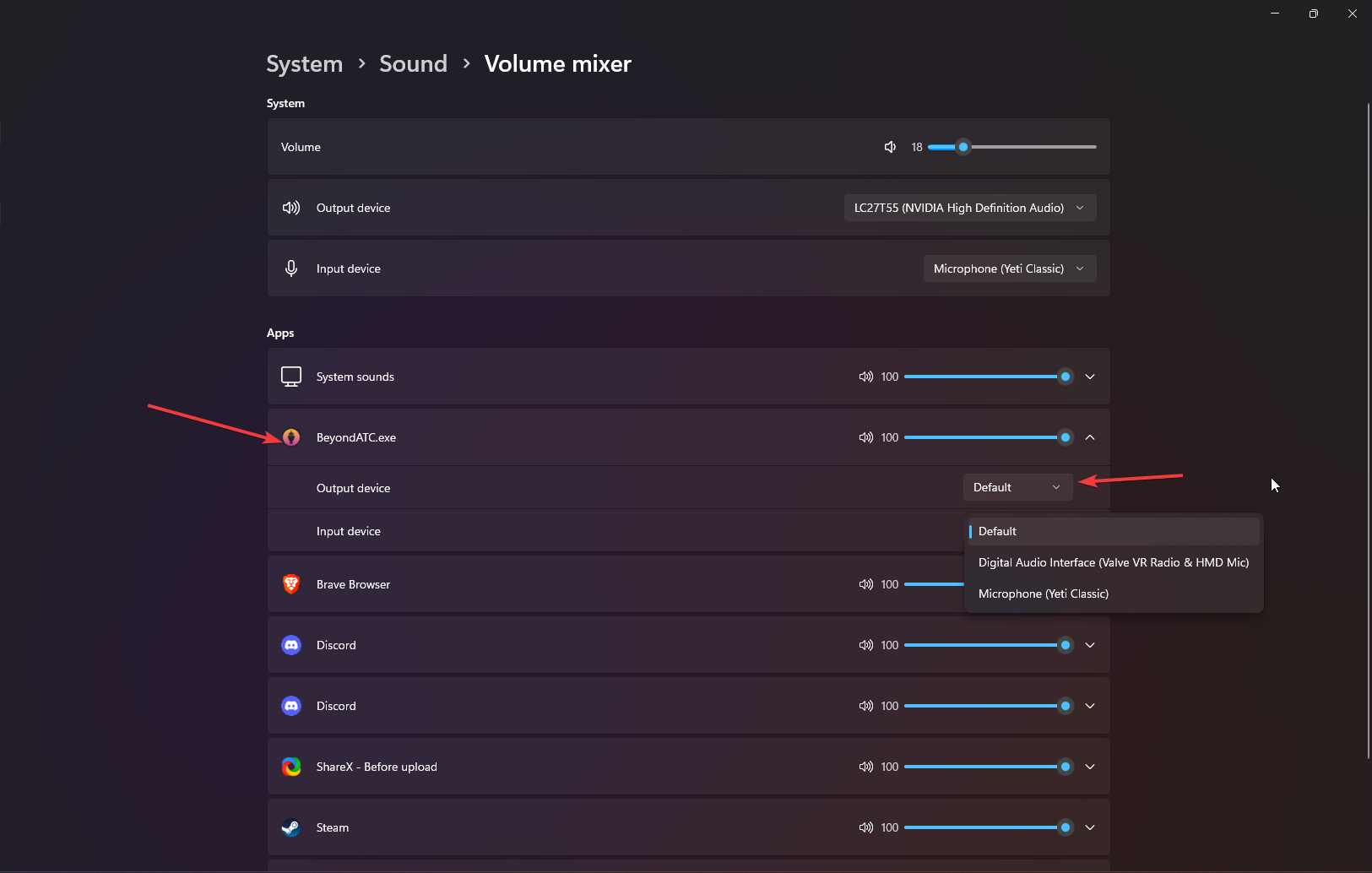1372x873 pixels.
Task: Adjust the system Volume slider
Action: pyautogui.click(x=1011, y=147)
